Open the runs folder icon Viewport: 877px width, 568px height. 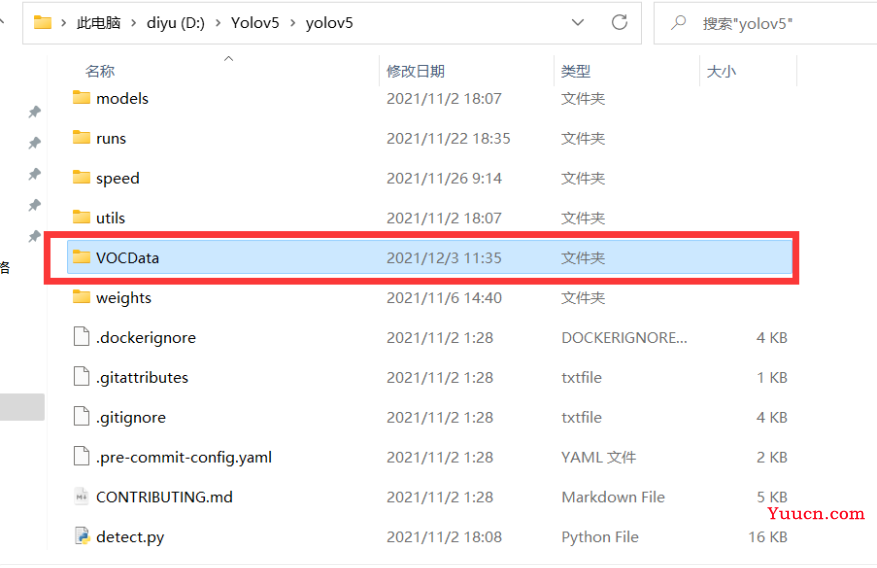(81, 138)
